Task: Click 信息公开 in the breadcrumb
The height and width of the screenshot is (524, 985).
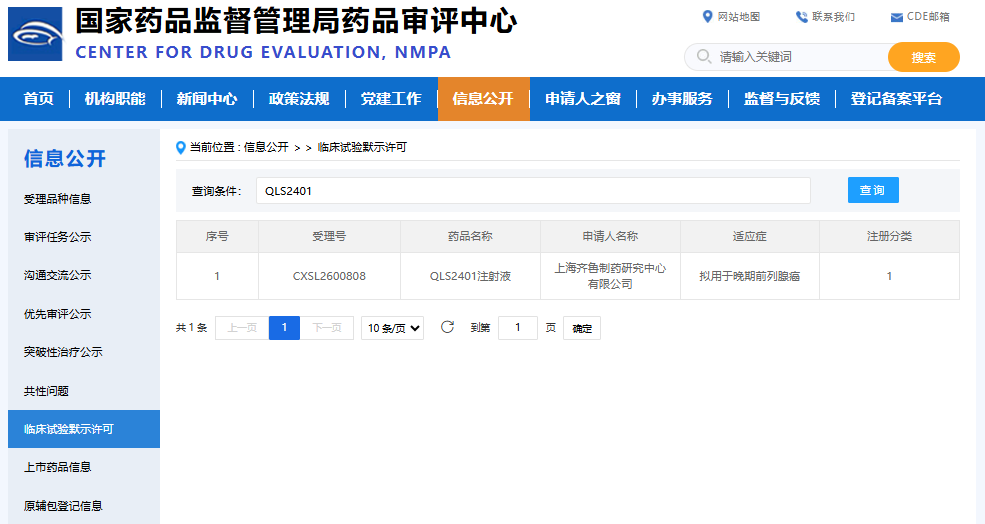Action: 266,147
